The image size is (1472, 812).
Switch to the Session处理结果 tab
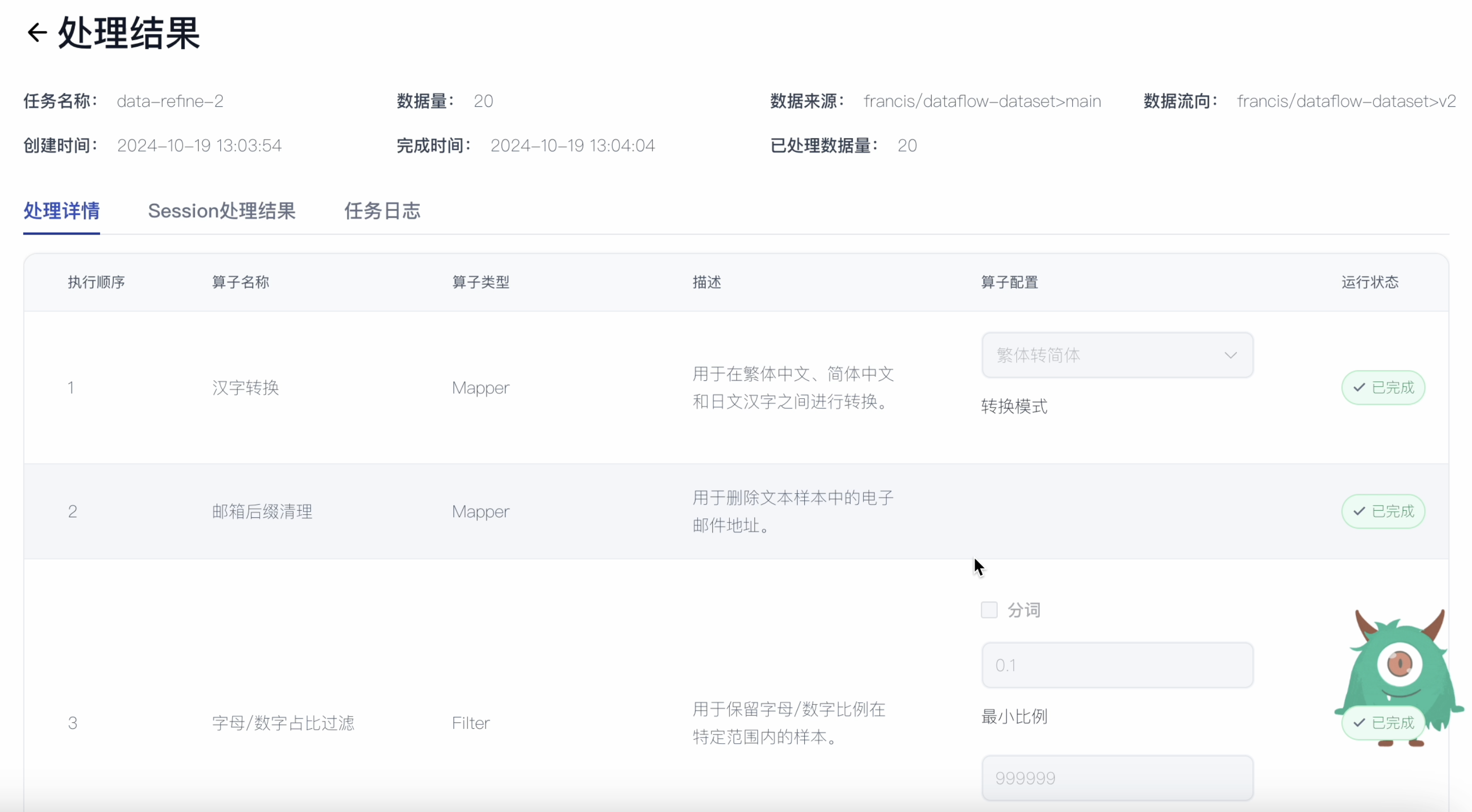[x=222, y=211]
